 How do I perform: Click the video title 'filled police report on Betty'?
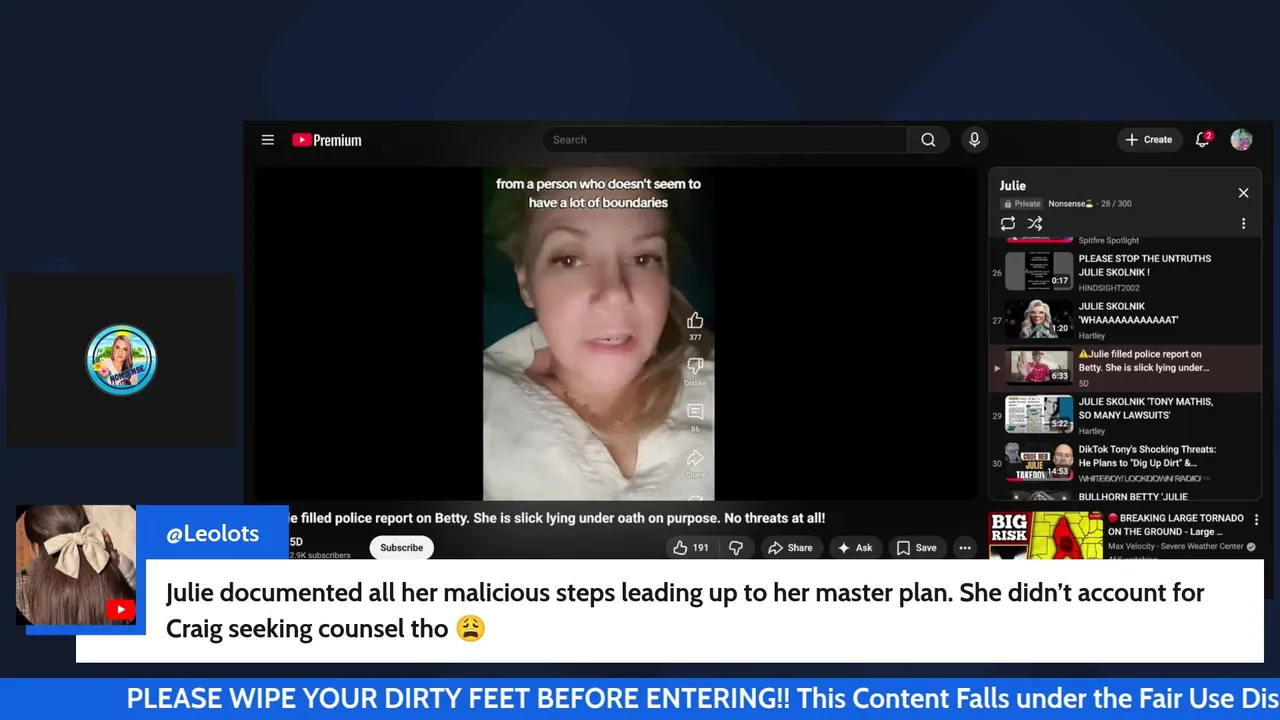tap(557, 518)
